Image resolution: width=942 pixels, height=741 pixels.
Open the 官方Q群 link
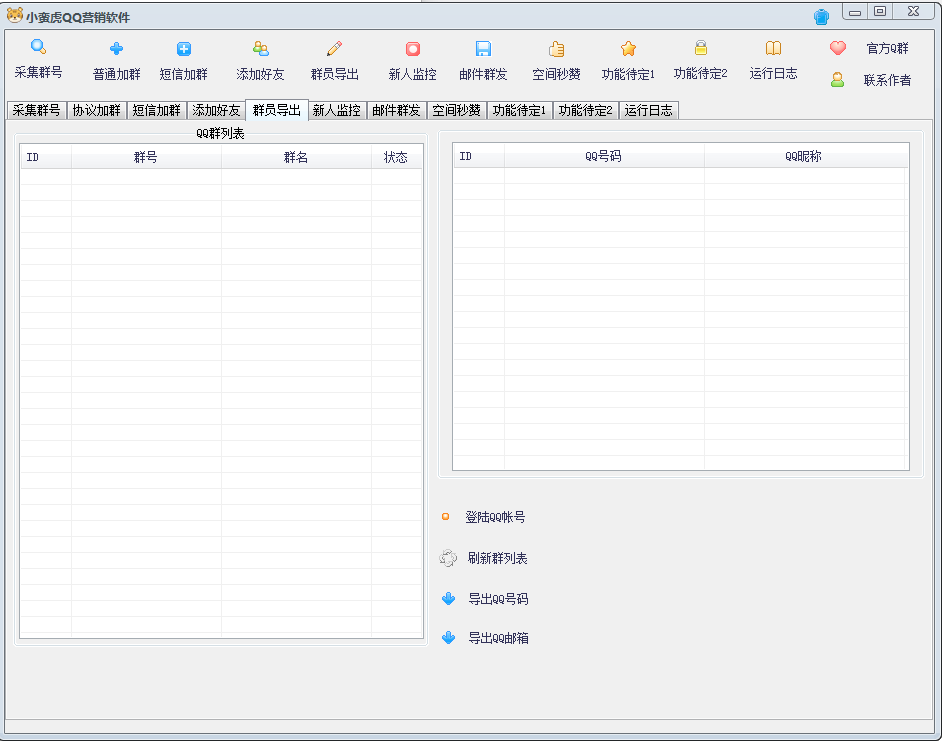click(887, 48)
